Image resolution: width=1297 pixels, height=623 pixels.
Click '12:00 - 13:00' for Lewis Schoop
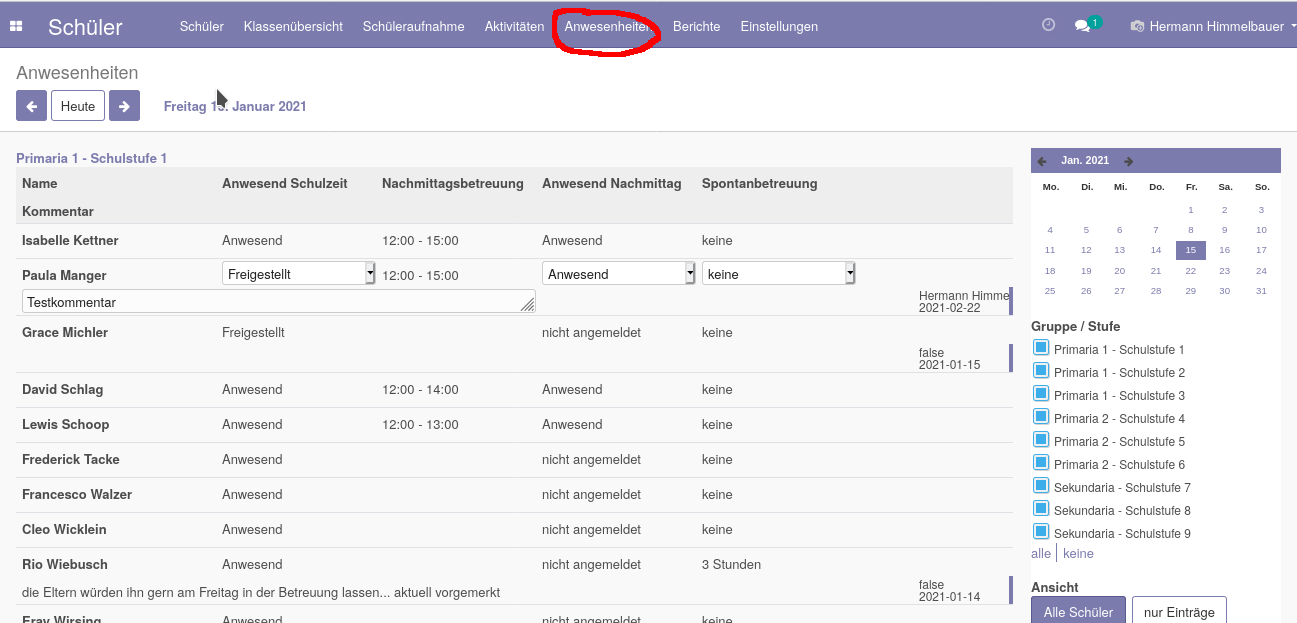tap(420, 425)
